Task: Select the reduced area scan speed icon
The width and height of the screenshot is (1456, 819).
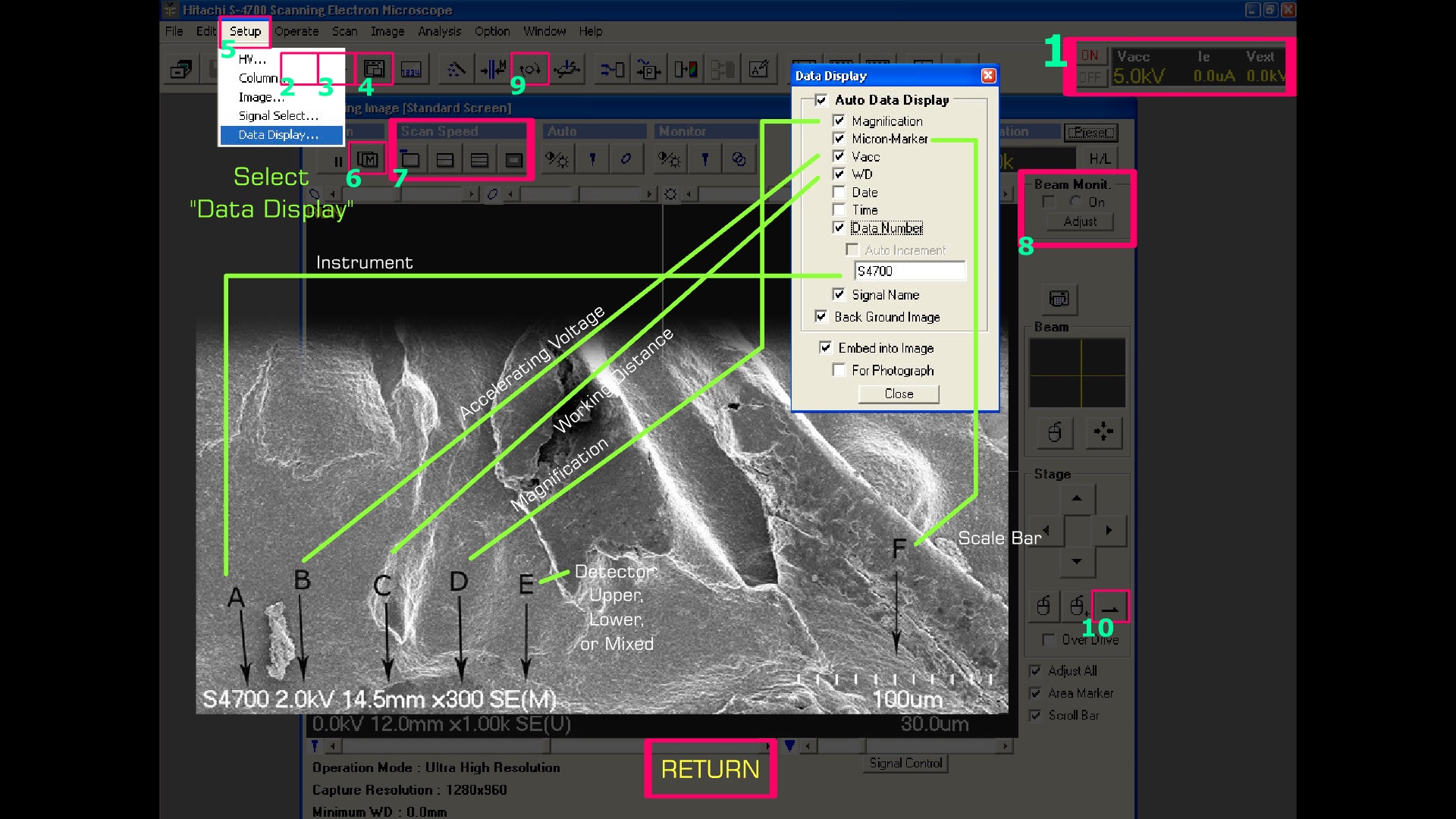Action: click(x=514, y=160)
